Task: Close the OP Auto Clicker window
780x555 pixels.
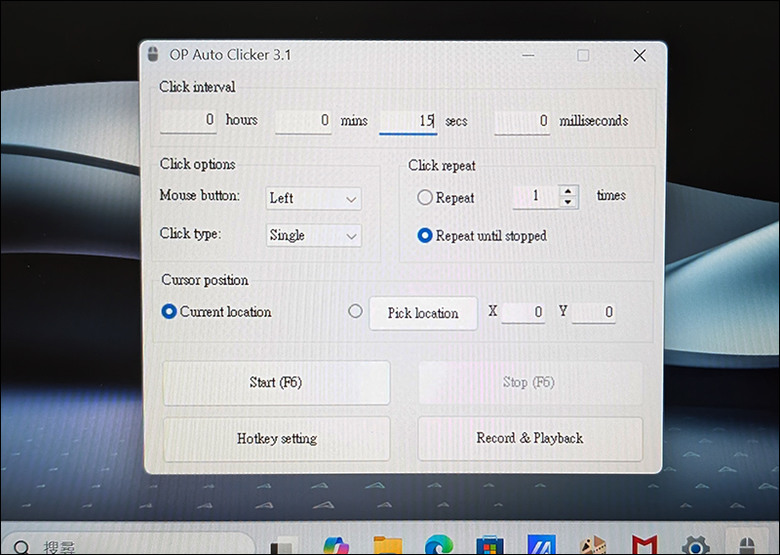Action: coord(640,55)
